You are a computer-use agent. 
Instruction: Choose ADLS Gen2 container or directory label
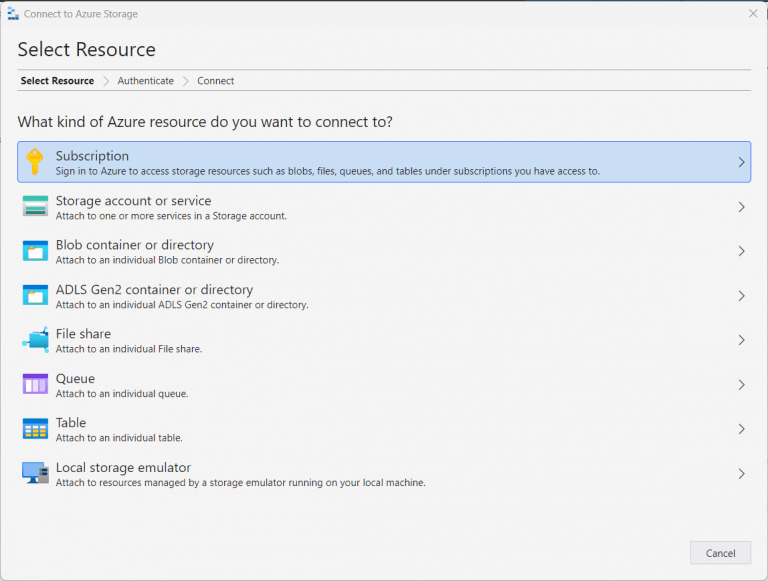pos(154,290)
